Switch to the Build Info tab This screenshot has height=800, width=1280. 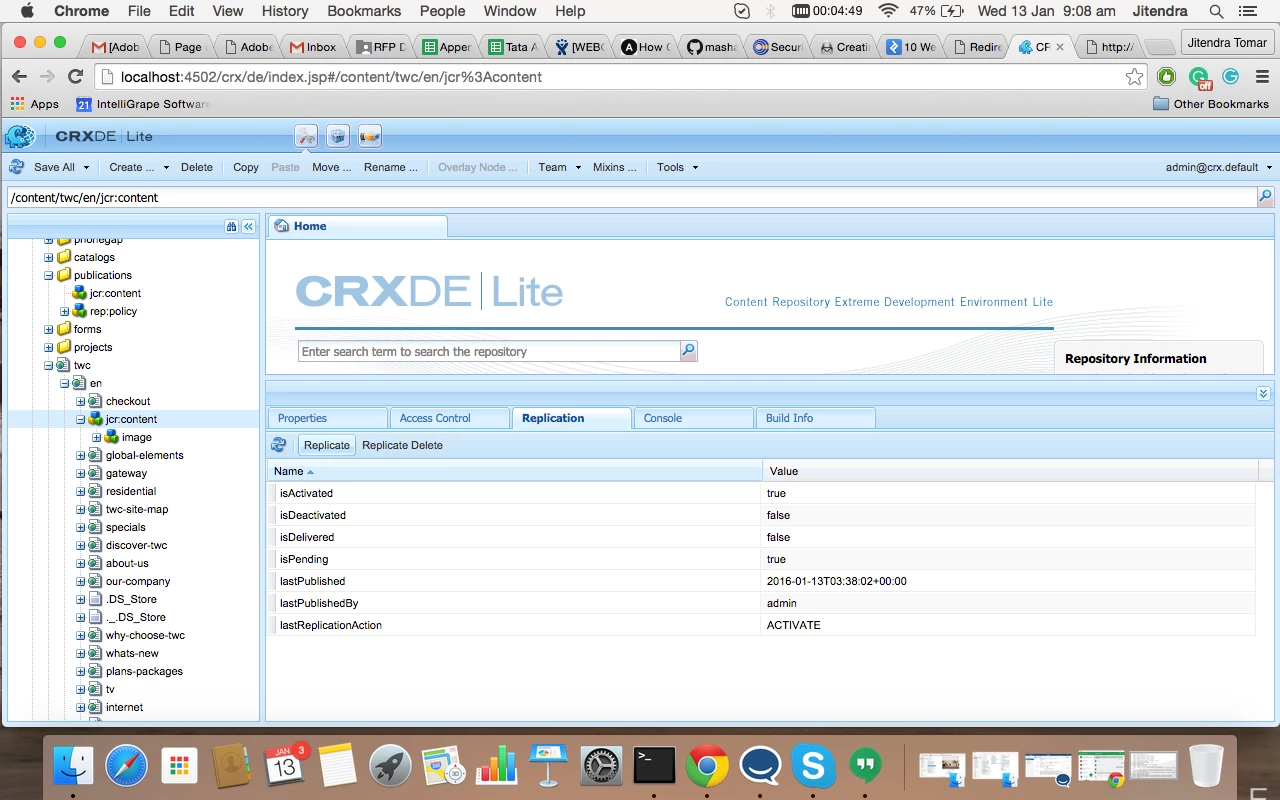click(x=815, y=418)
